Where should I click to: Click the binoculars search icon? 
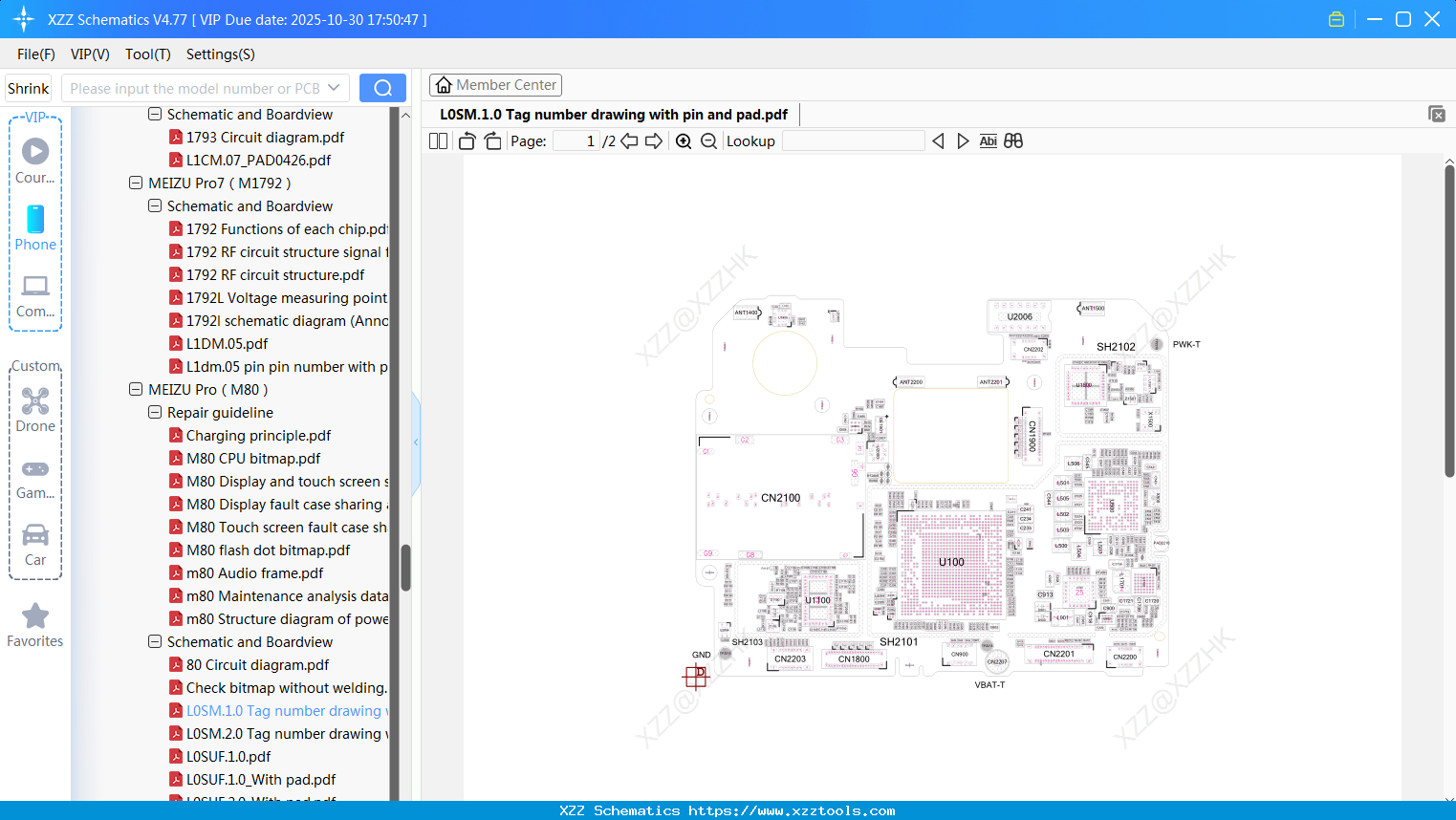tap(1013, 140)
